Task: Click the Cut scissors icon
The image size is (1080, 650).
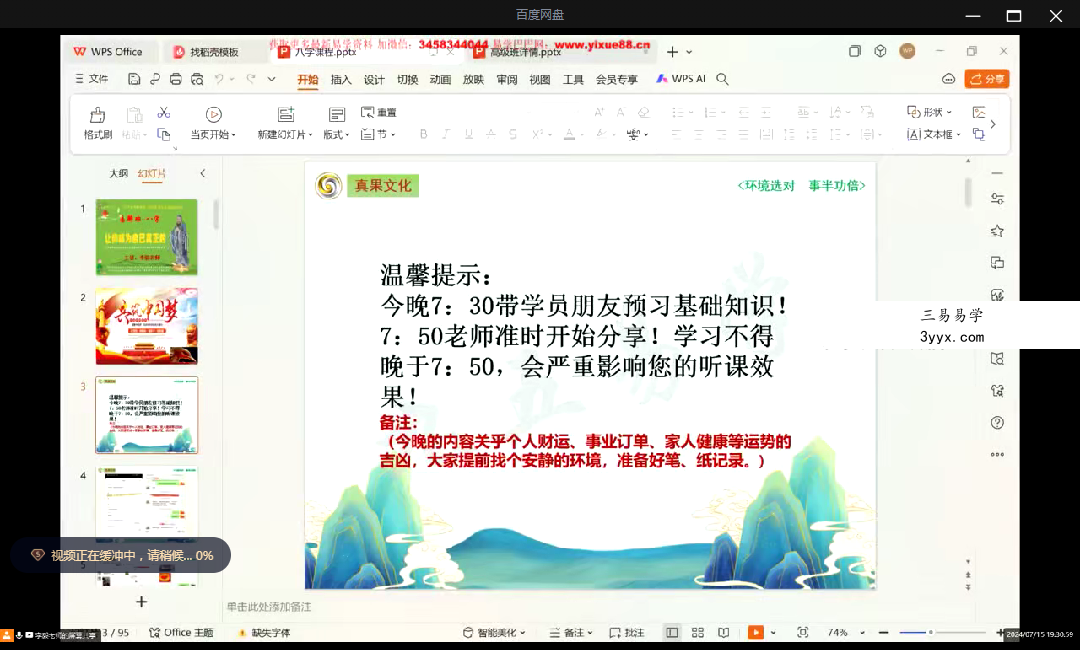Action: click(x=163, y=112)
